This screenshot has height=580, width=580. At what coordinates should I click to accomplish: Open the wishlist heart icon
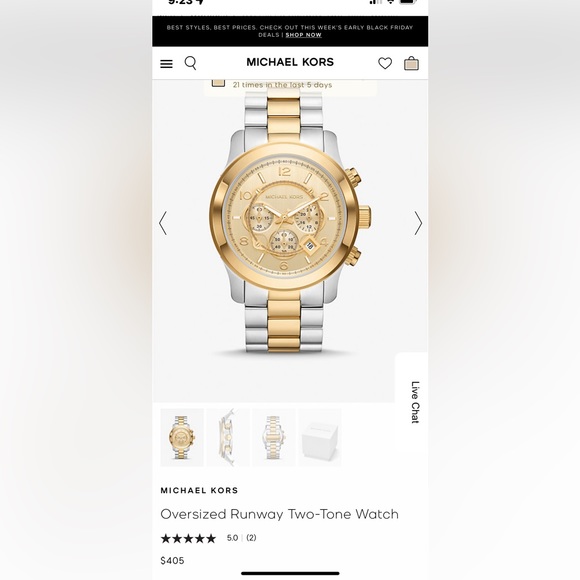coord(385,63)
